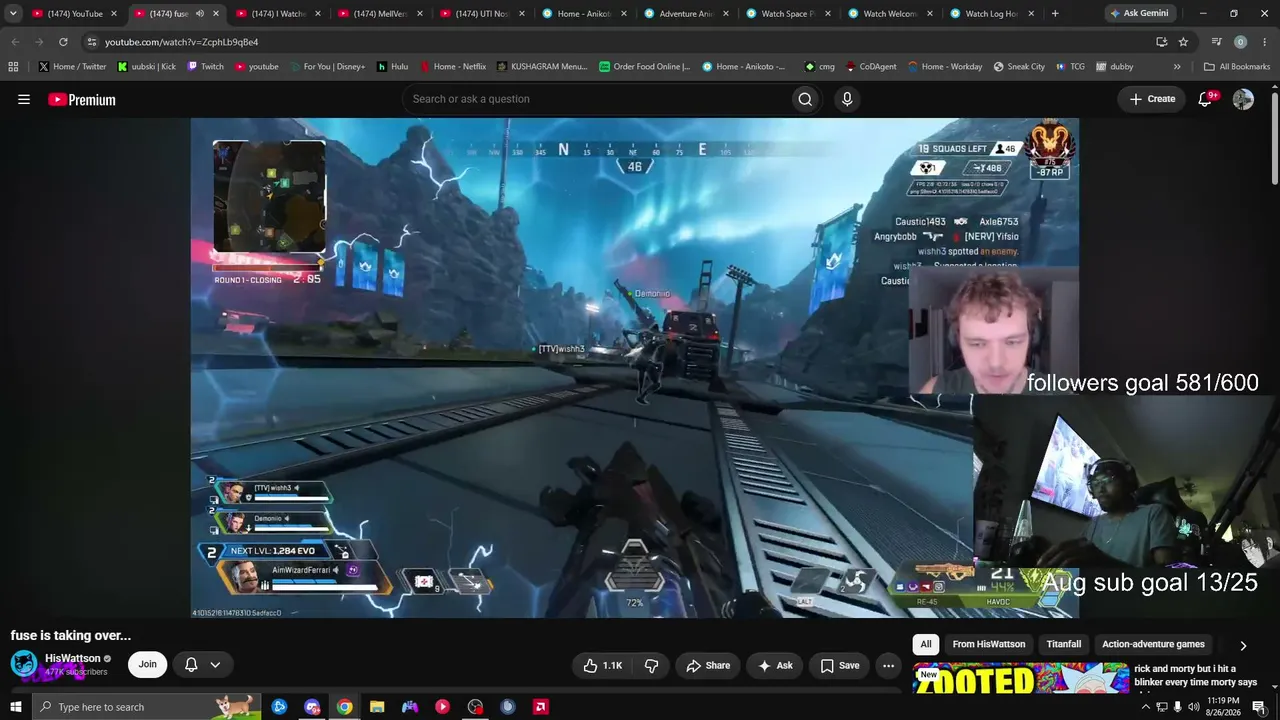Start voice search with the microphone
Screen dimensions: 1280x720
coord(847,99)
